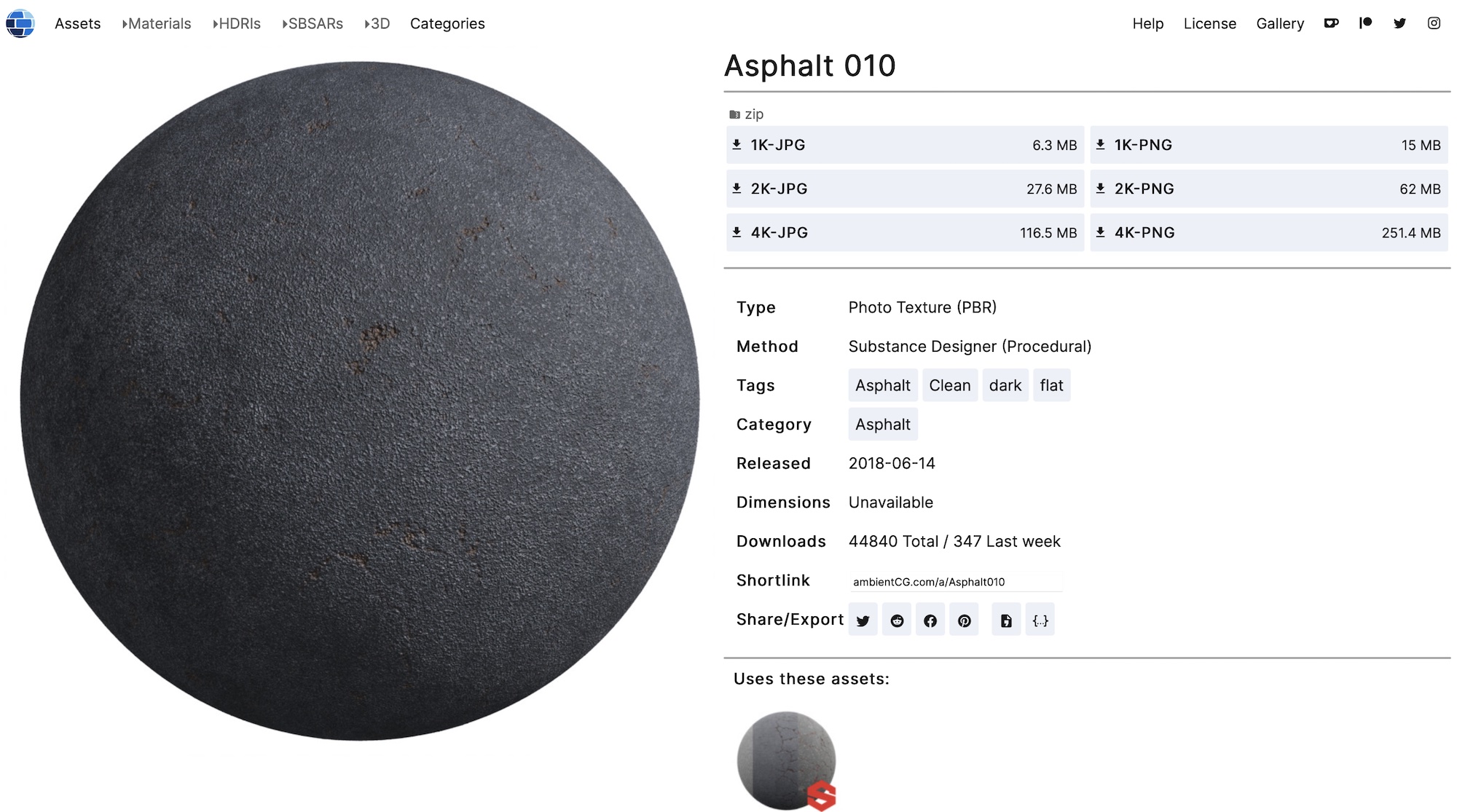1457x812 pixels.
Task: Click the JSON export braces icon
Action: click(x=1040, y=620)
